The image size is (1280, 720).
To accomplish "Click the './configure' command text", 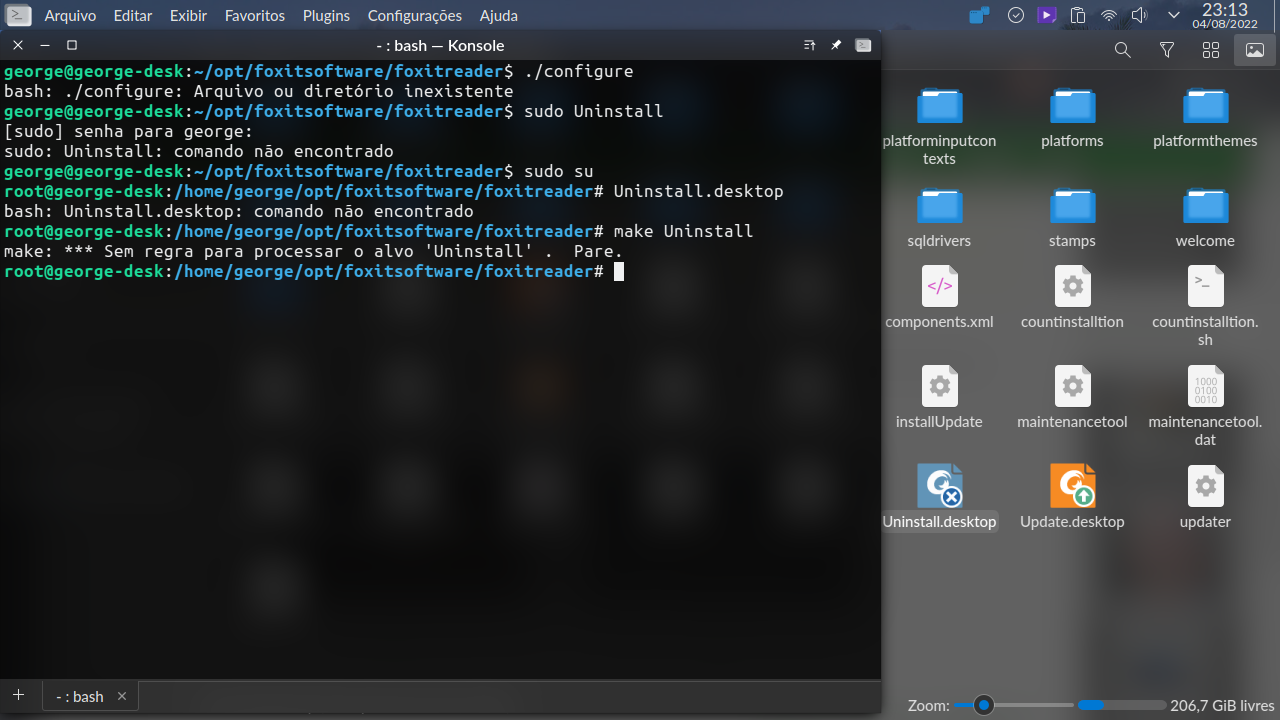I will (579, 71).
